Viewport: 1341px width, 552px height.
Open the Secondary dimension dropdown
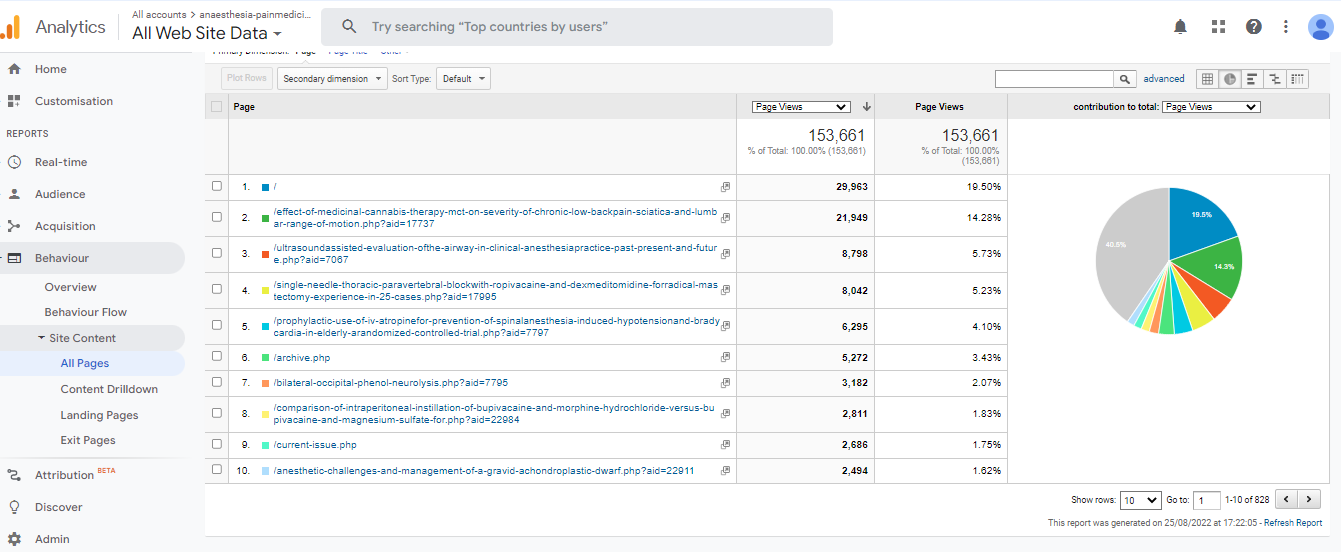(332, 79)
